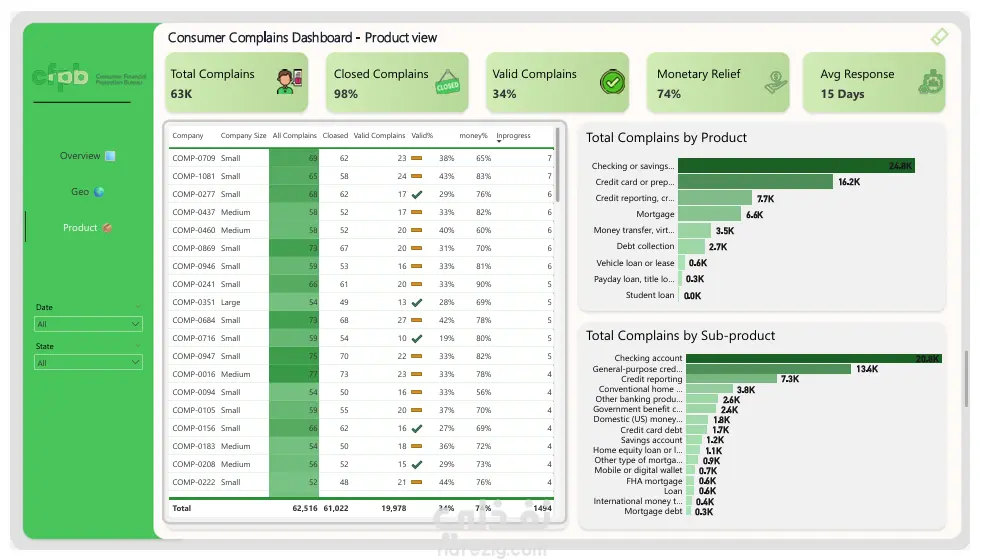Screen dimensions: 983x560
Task: Open the Date dropdown
Action: tap(88, 324)
